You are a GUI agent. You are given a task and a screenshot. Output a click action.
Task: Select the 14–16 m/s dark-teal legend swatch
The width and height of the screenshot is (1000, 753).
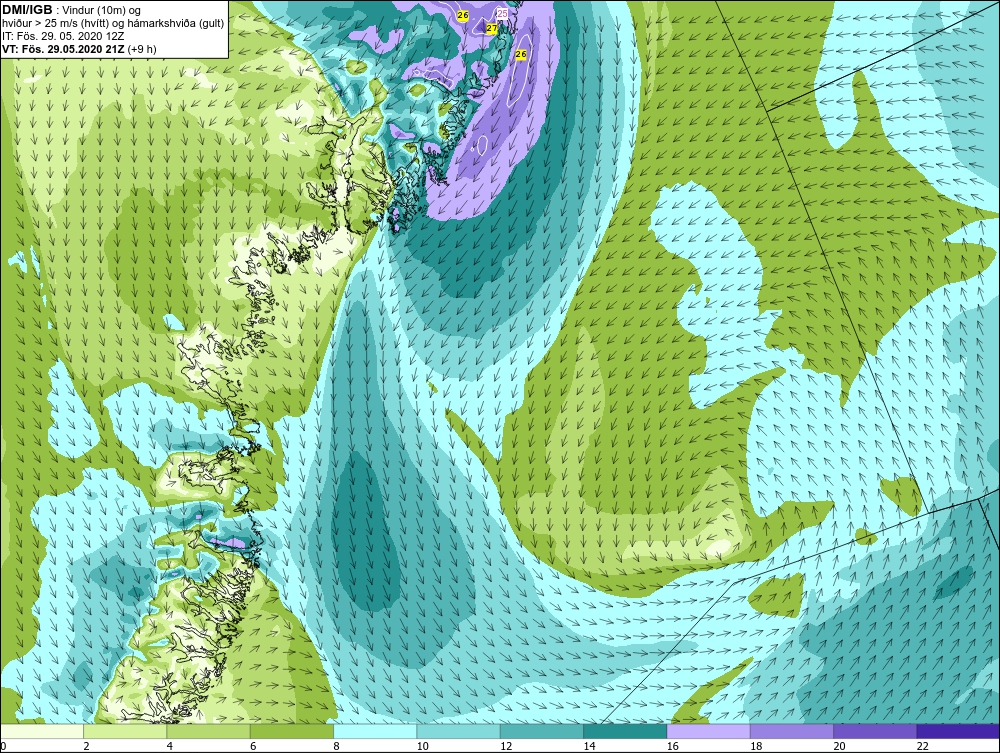coord(625,731)
